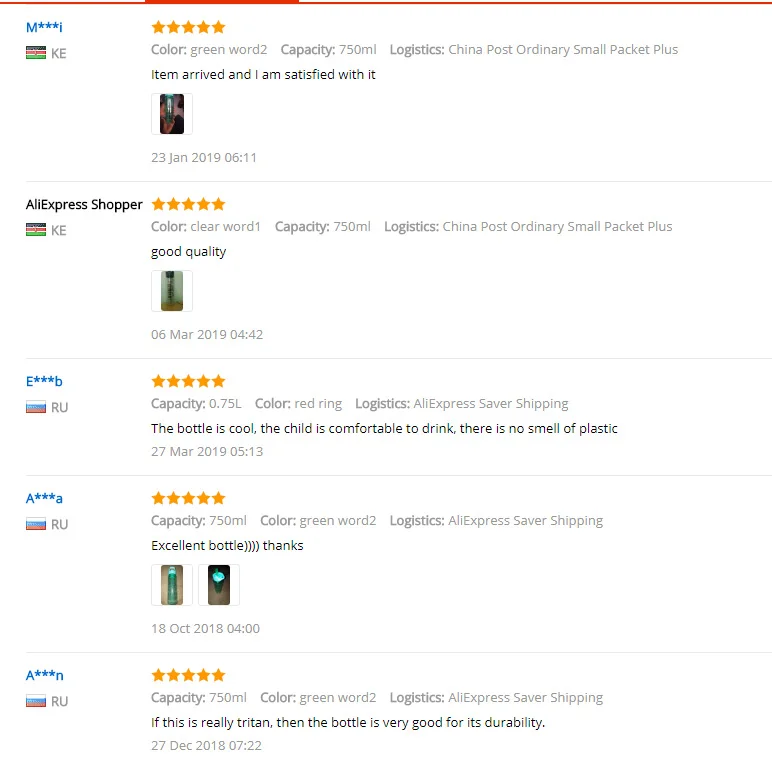Click AliExpress Shopper reviewer name
Screen dimensions: 772x762
point(84,204)
